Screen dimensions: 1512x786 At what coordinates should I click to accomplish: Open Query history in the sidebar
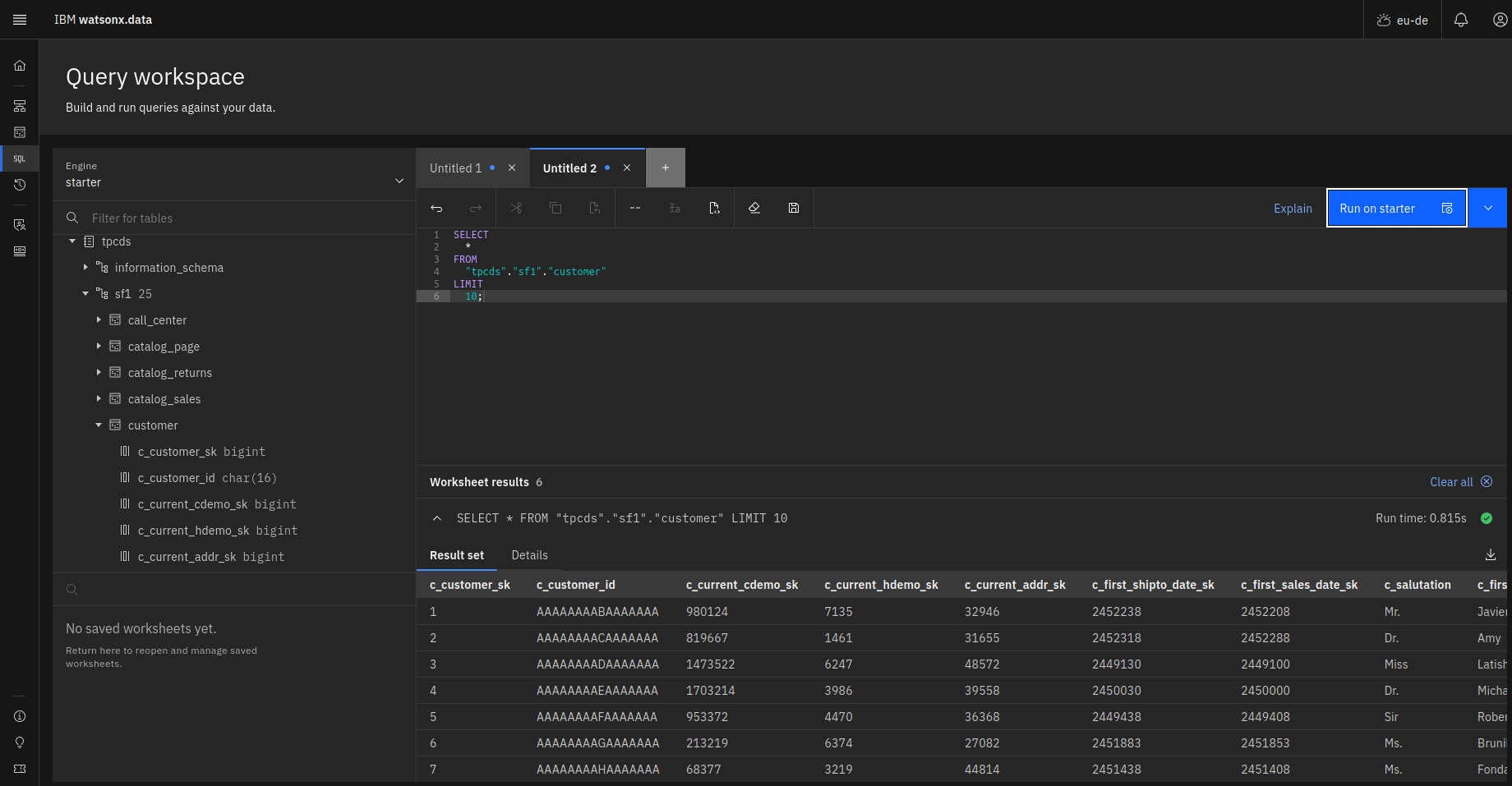click(x=20, y=185)
